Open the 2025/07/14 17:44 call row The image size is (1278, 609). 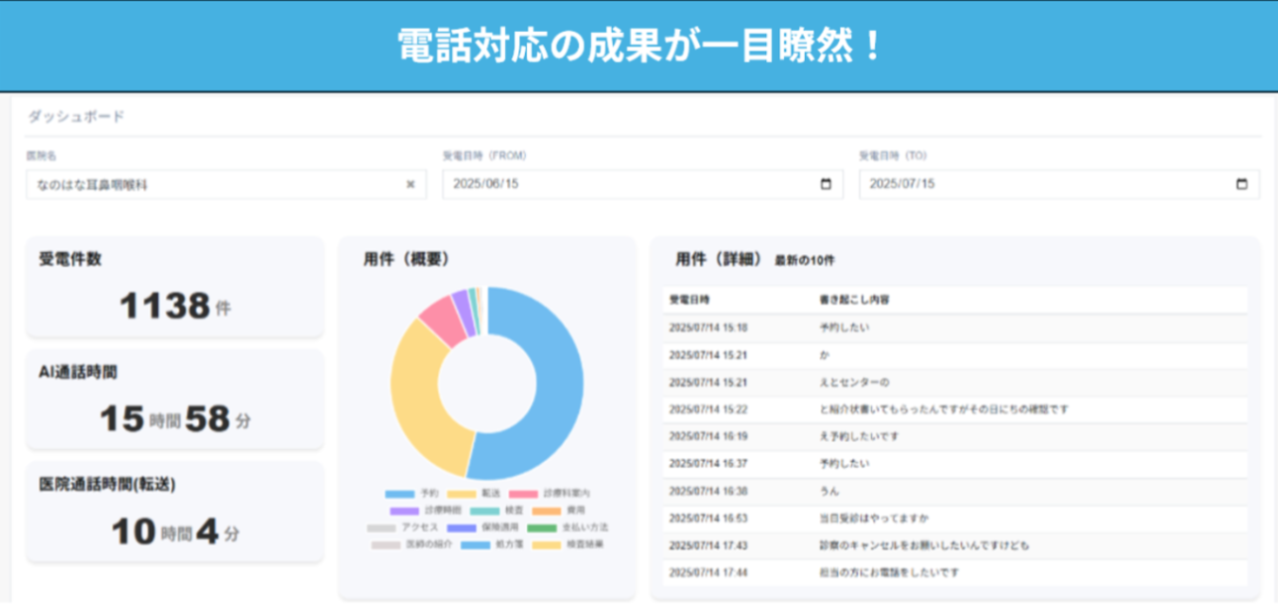(955, 573)
